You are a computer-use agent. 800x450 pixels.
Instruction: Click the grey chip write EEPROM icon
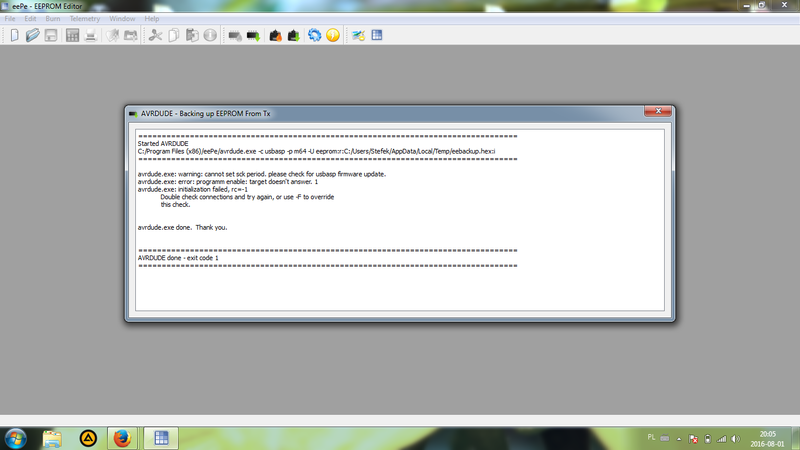tap(235, 36)
